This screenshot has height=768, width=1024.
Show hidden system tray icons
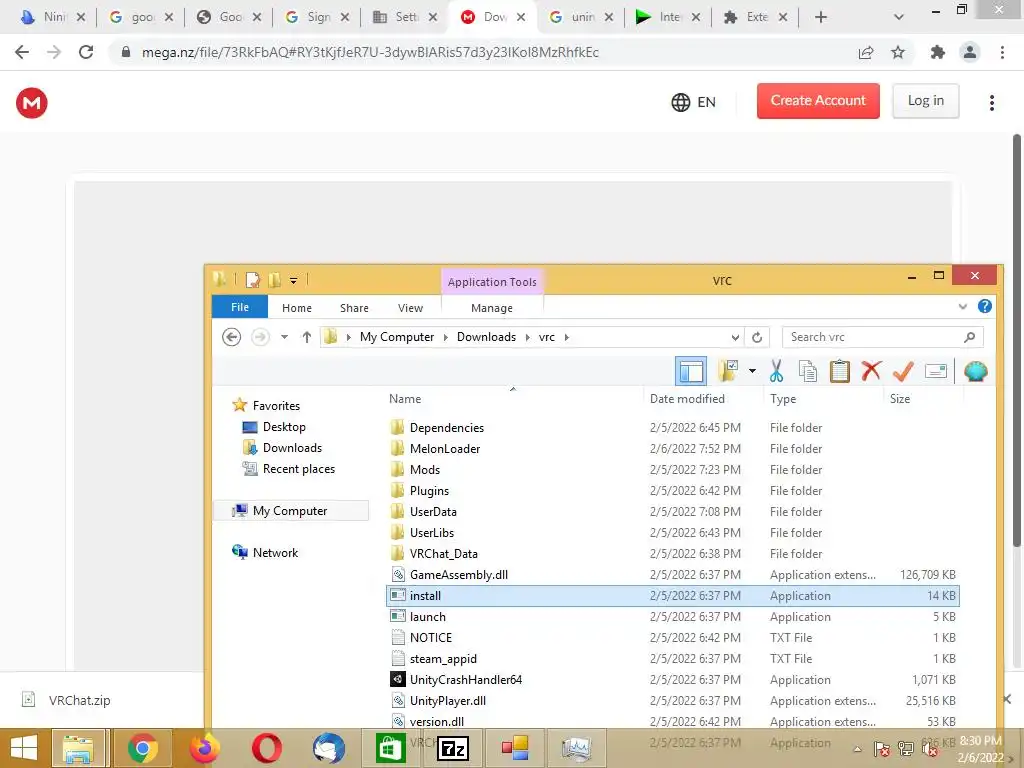[857, 748]
